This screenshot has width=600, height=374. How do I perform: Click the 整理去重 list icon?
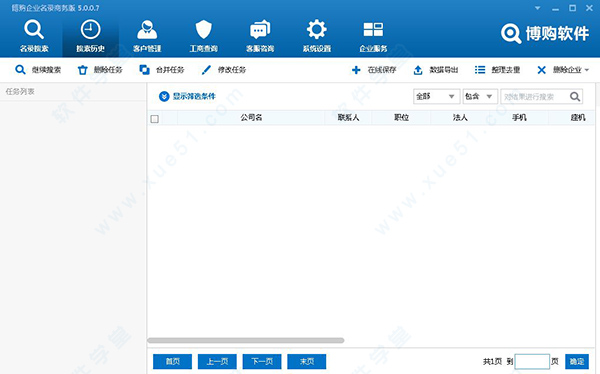pyautogui.click(x=480, y=70)
